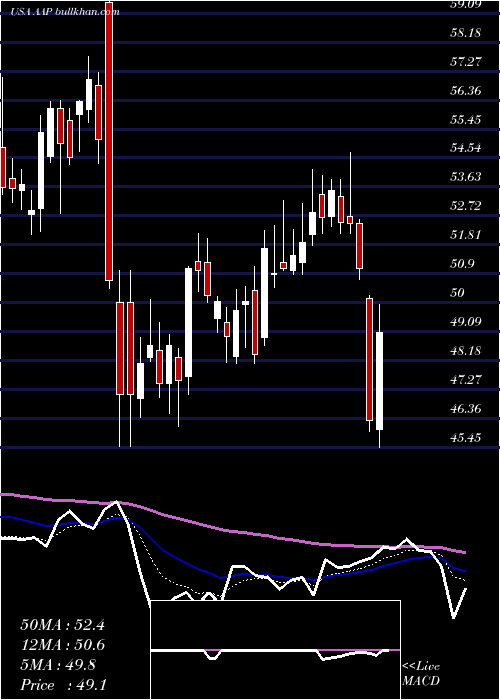Click the 46.36 price axis label
The image size is (500, 700).
point(465,409)
